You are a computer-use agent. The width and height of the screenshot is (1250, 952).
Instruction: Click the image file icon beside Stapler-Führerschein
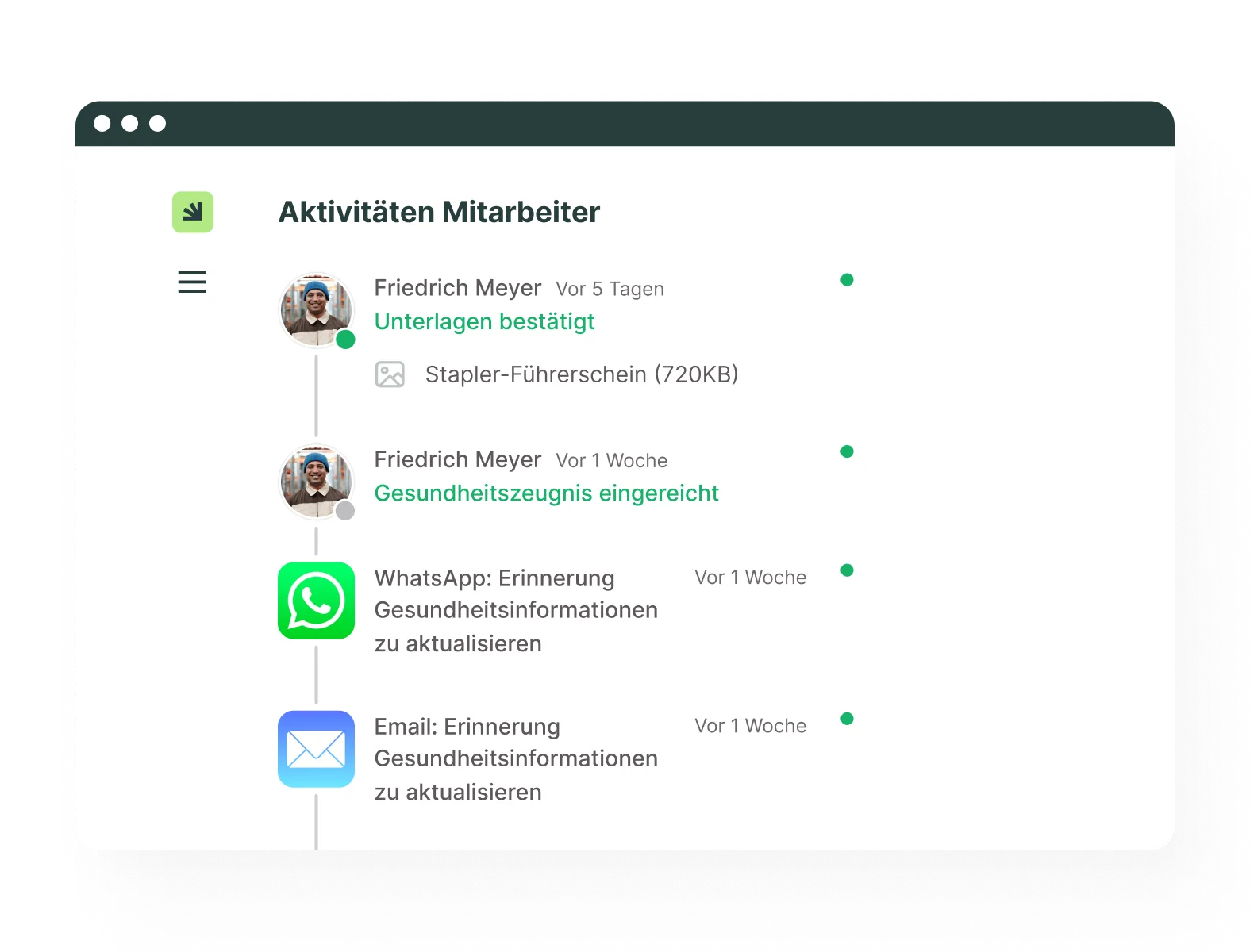coord(390,374)
